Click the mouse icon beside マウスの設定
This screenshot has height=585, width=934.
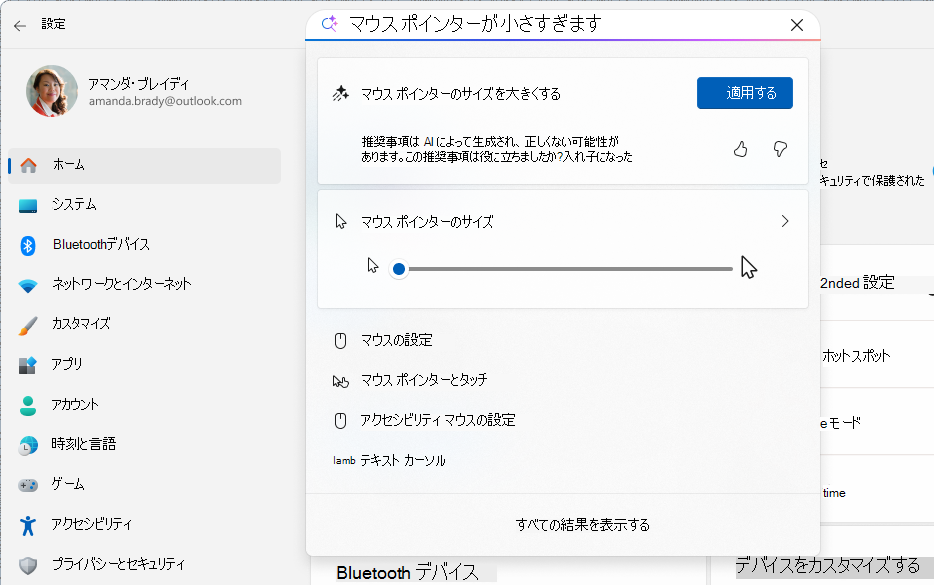tap(340, 341)
